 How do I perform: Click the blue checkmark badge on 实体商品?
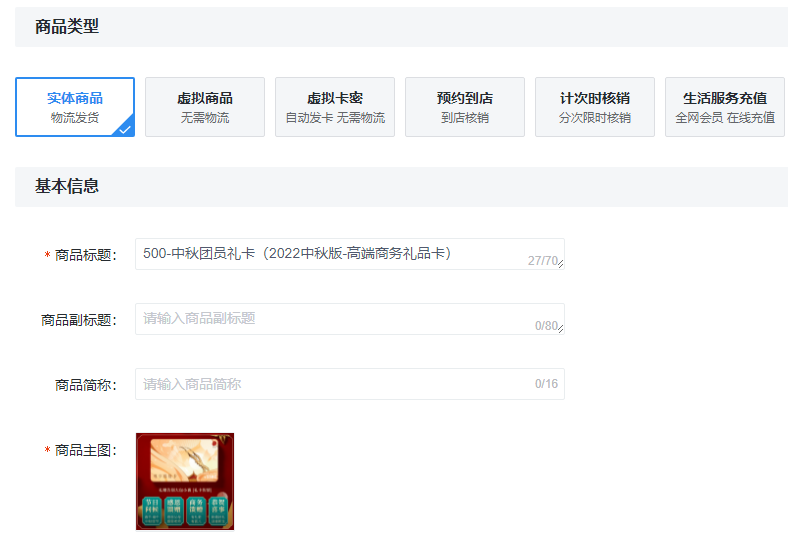coord(125,129)
